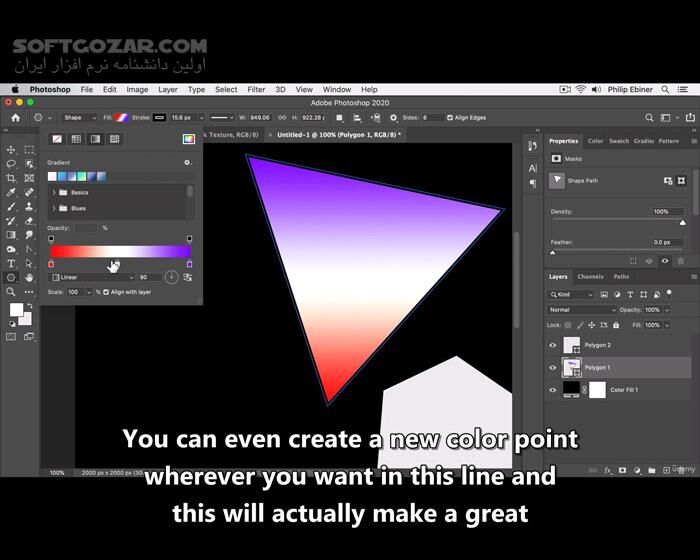
Task: Select the Clone Stamp tool
Action: pyautogui.click(x=29, y=206)
